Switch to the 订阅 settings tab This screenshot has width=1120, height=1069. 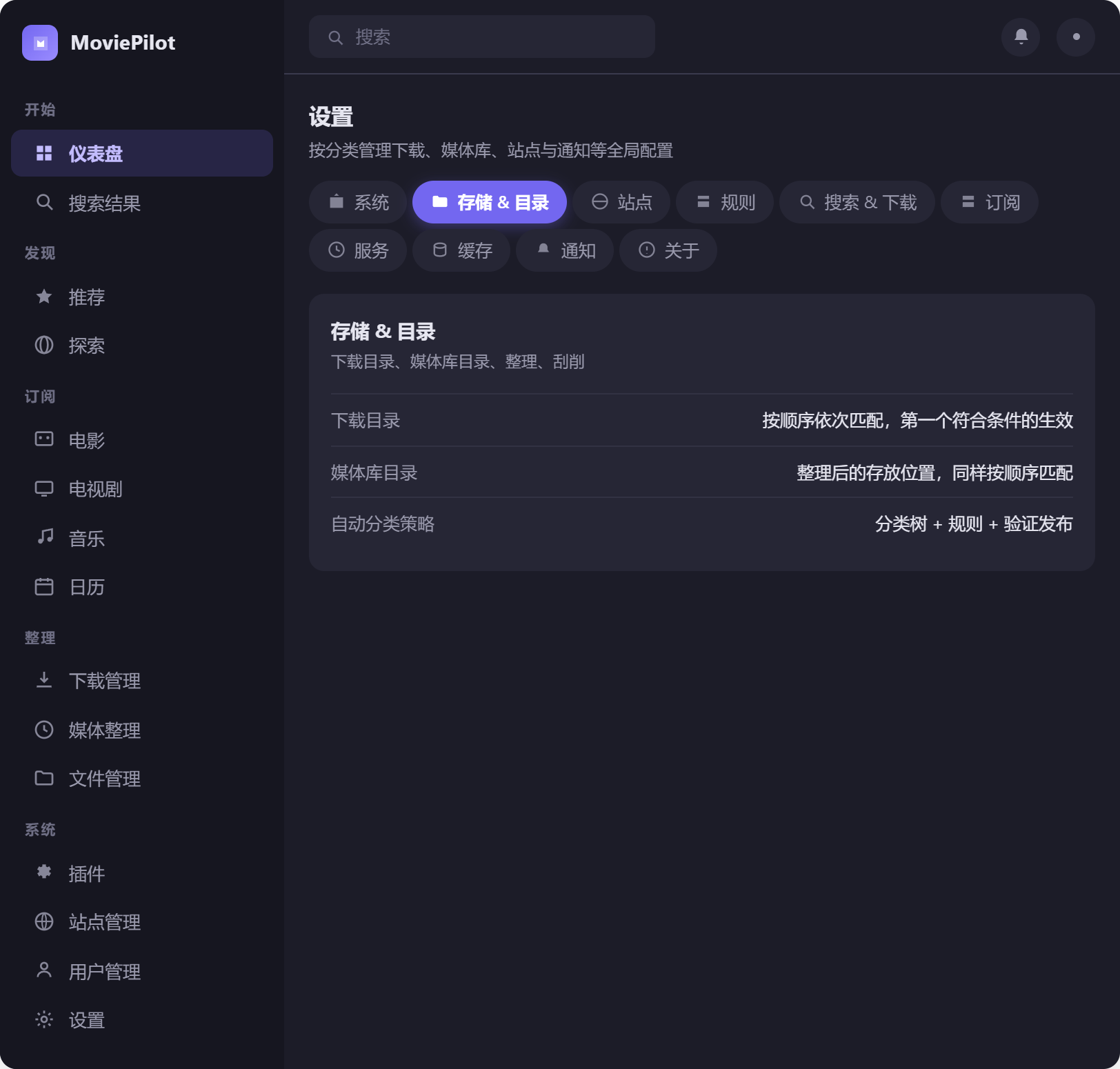point(990,202)
